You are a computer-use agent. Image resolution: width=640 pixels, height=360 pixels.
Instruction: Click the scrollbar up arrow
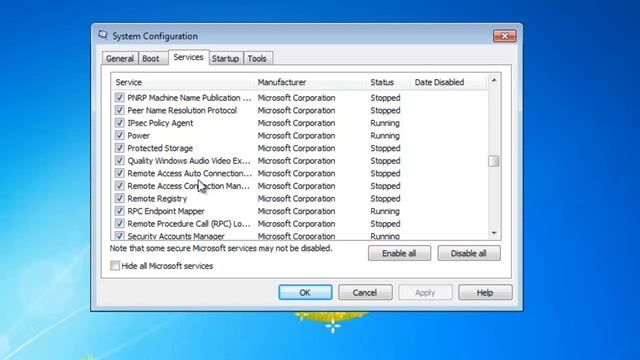(494, 80)
